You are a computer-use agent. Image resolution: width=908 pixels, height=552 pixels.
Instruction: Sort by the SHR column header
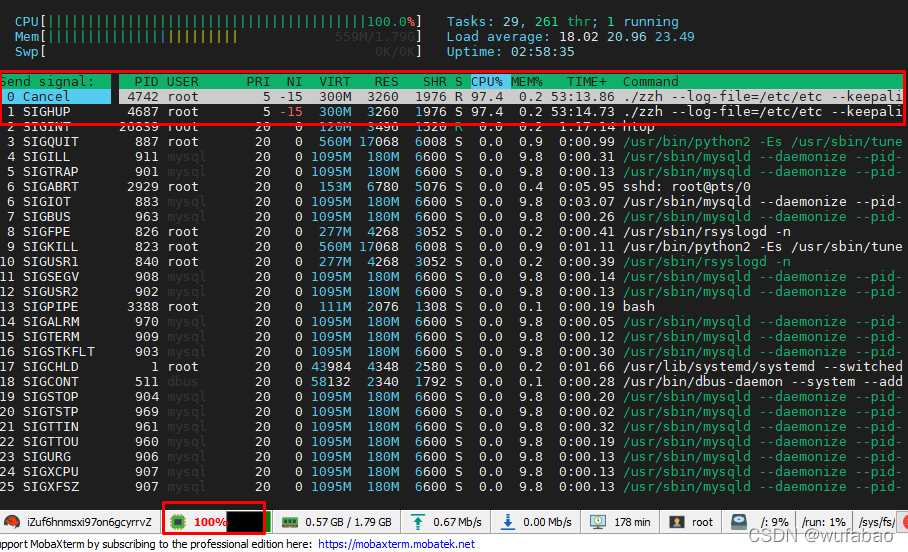point(434,82)
